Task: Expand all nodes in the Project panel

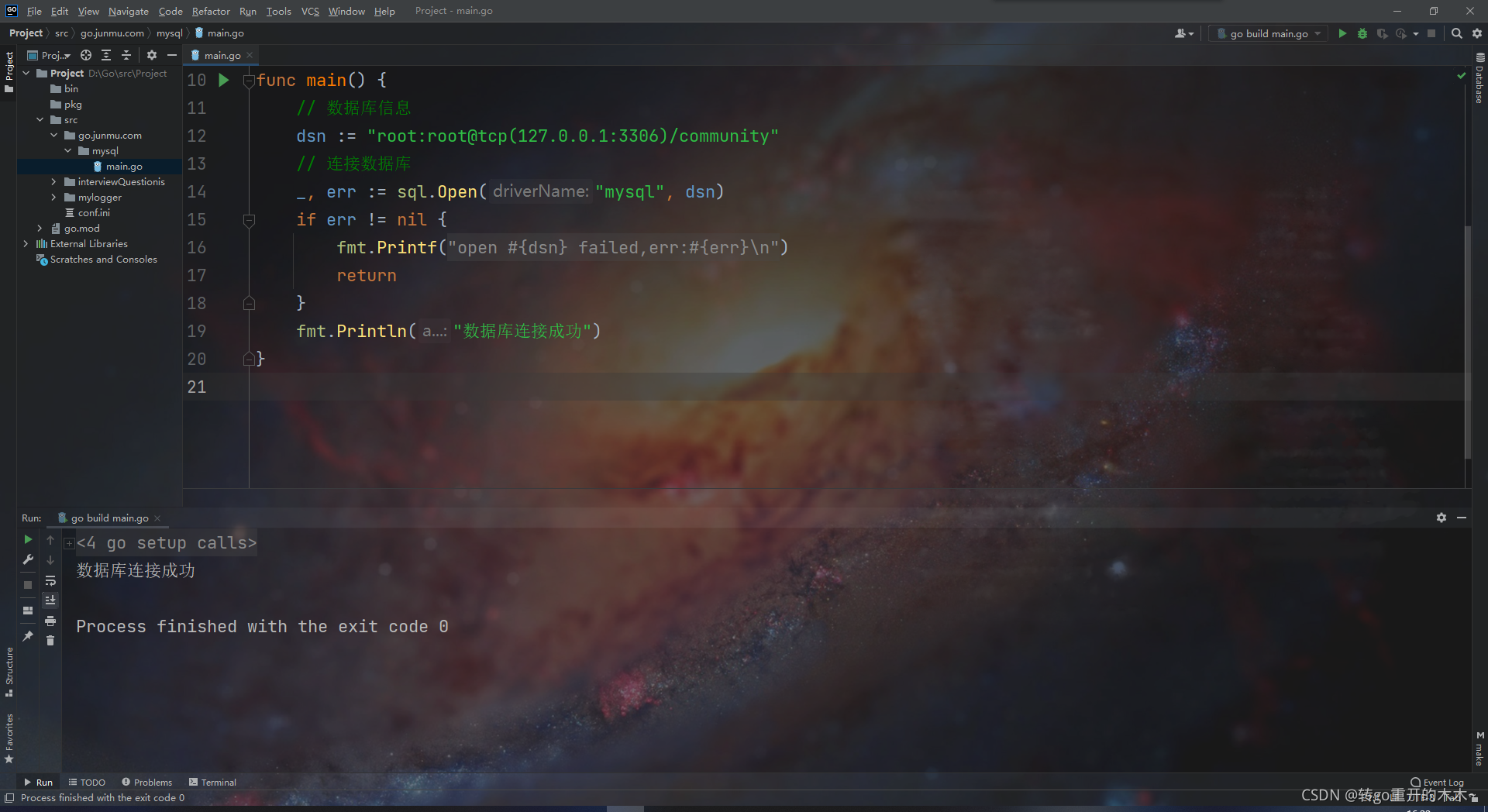Action: point(106,55)
